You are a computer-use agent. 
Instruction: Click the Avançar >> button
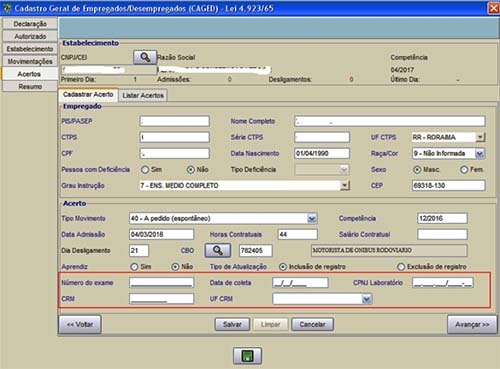(472, 324)
